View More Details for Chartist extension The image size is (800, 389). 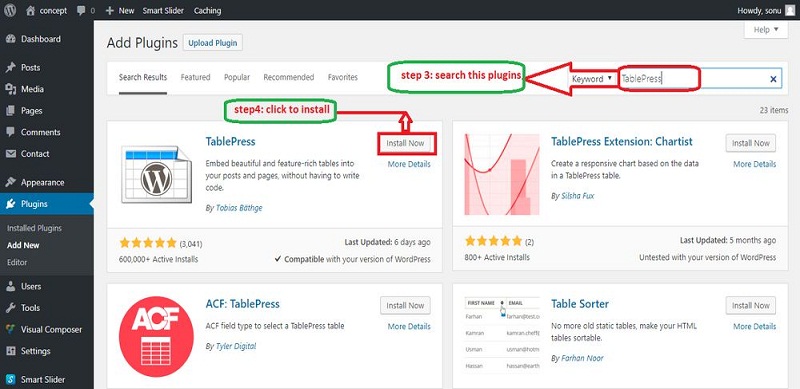click(x=755, y=164)
